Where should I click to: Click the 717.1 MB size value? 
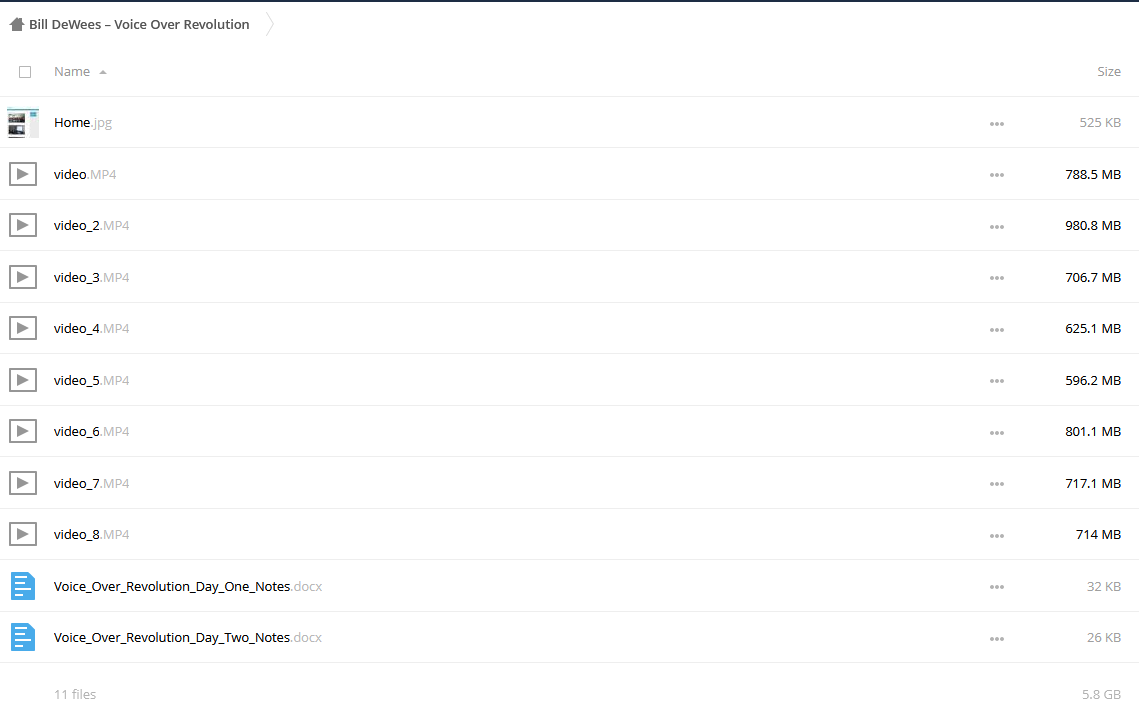(x=1093, y=484)
